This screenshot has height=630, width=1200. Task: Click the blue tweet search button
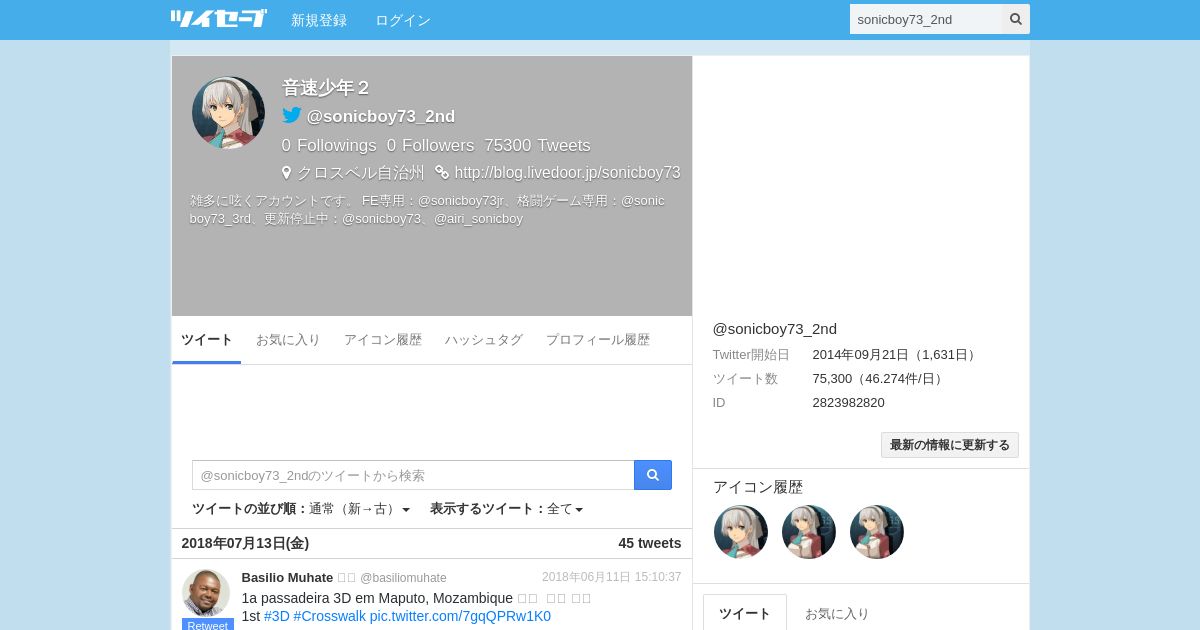coord(653,475)
